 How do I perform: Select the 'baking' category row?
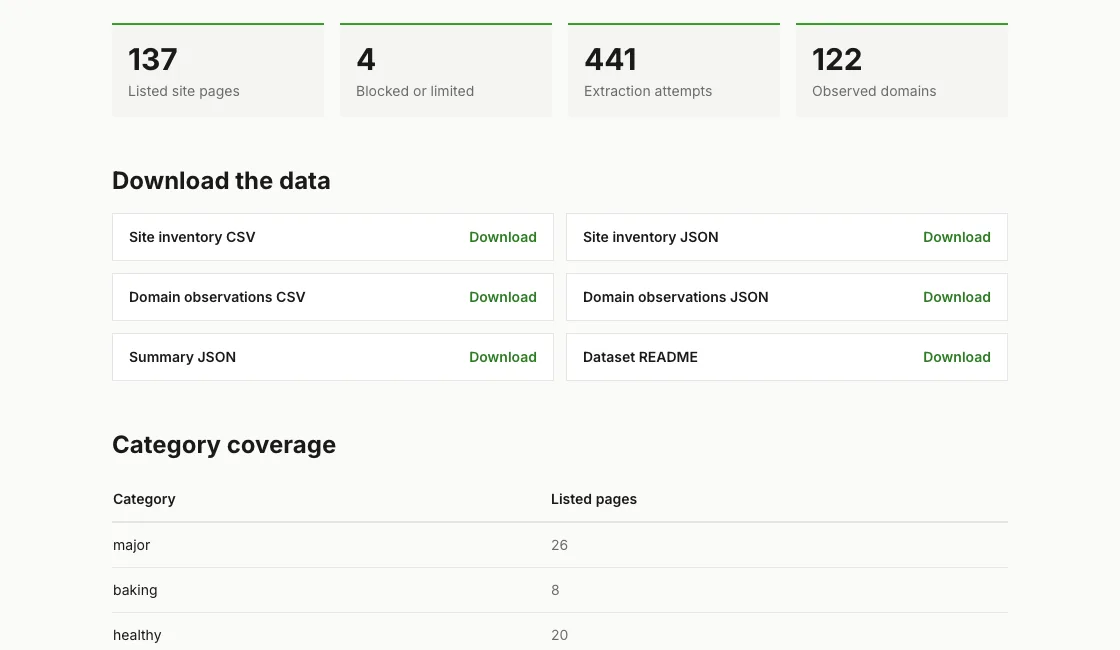click(560, 590)
